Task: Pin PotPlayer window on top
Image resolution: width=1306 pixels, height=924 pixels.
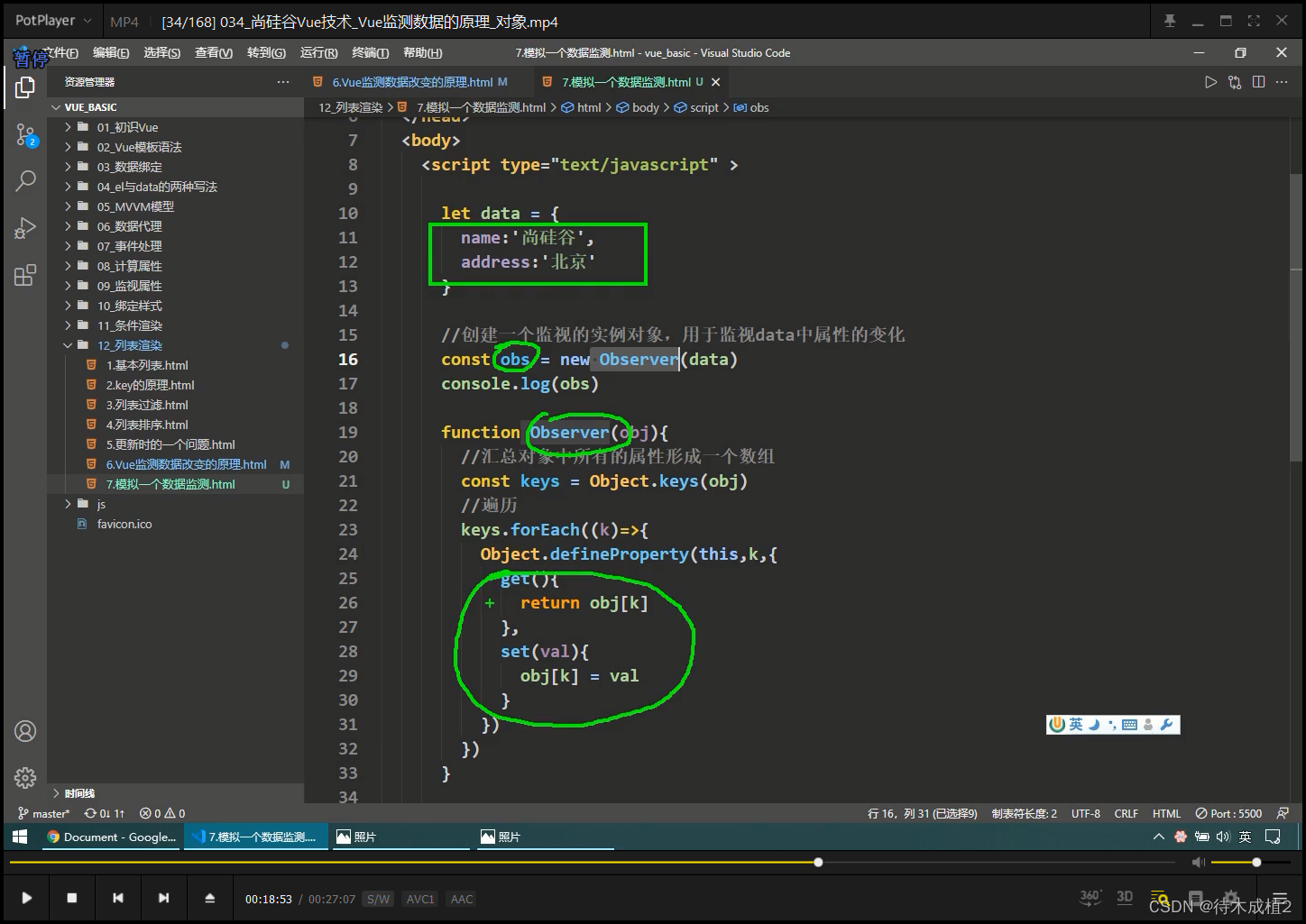Action: pyautogui.click(x=1170, y=21)
